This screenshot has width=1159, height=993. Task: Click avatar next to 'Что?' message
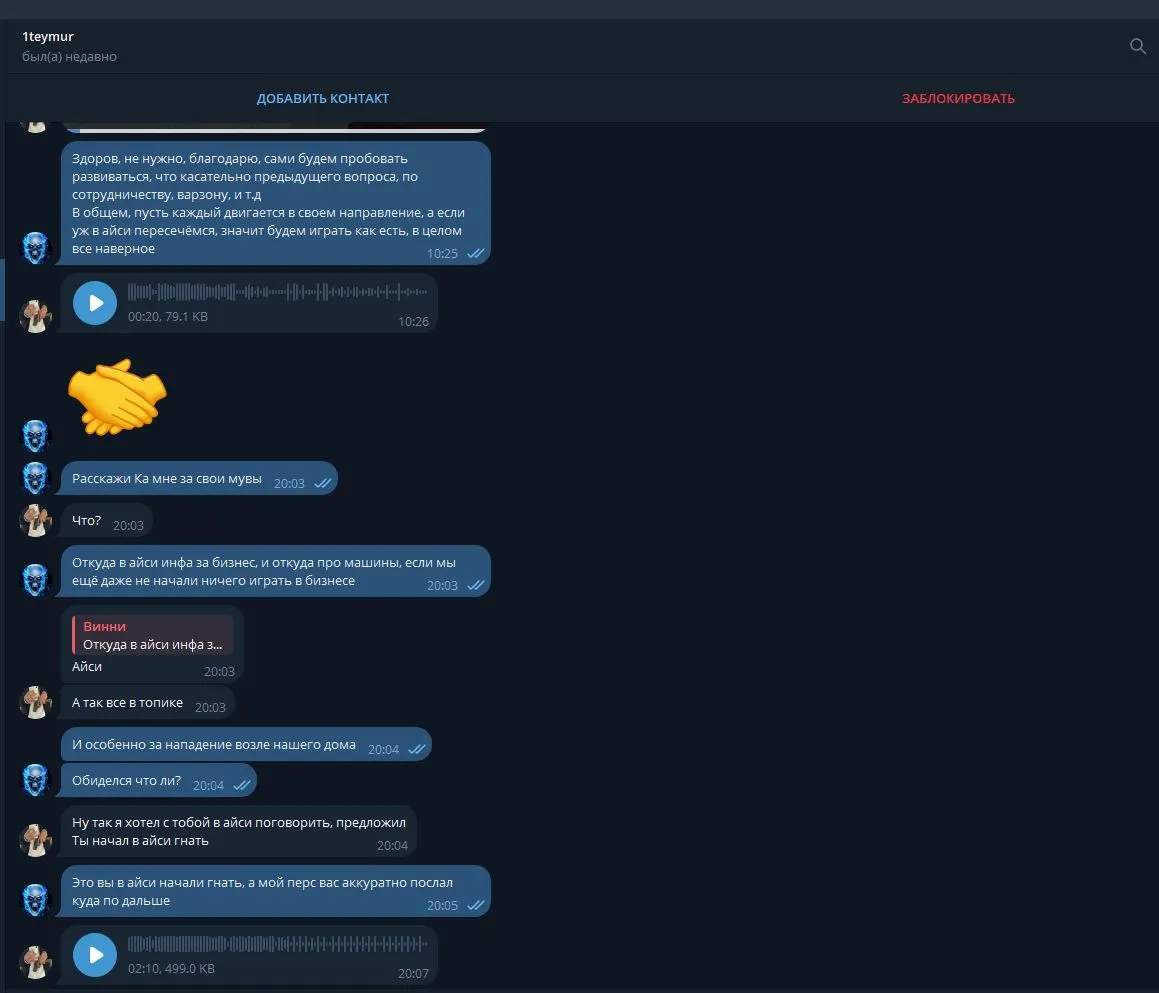point(35,520)
